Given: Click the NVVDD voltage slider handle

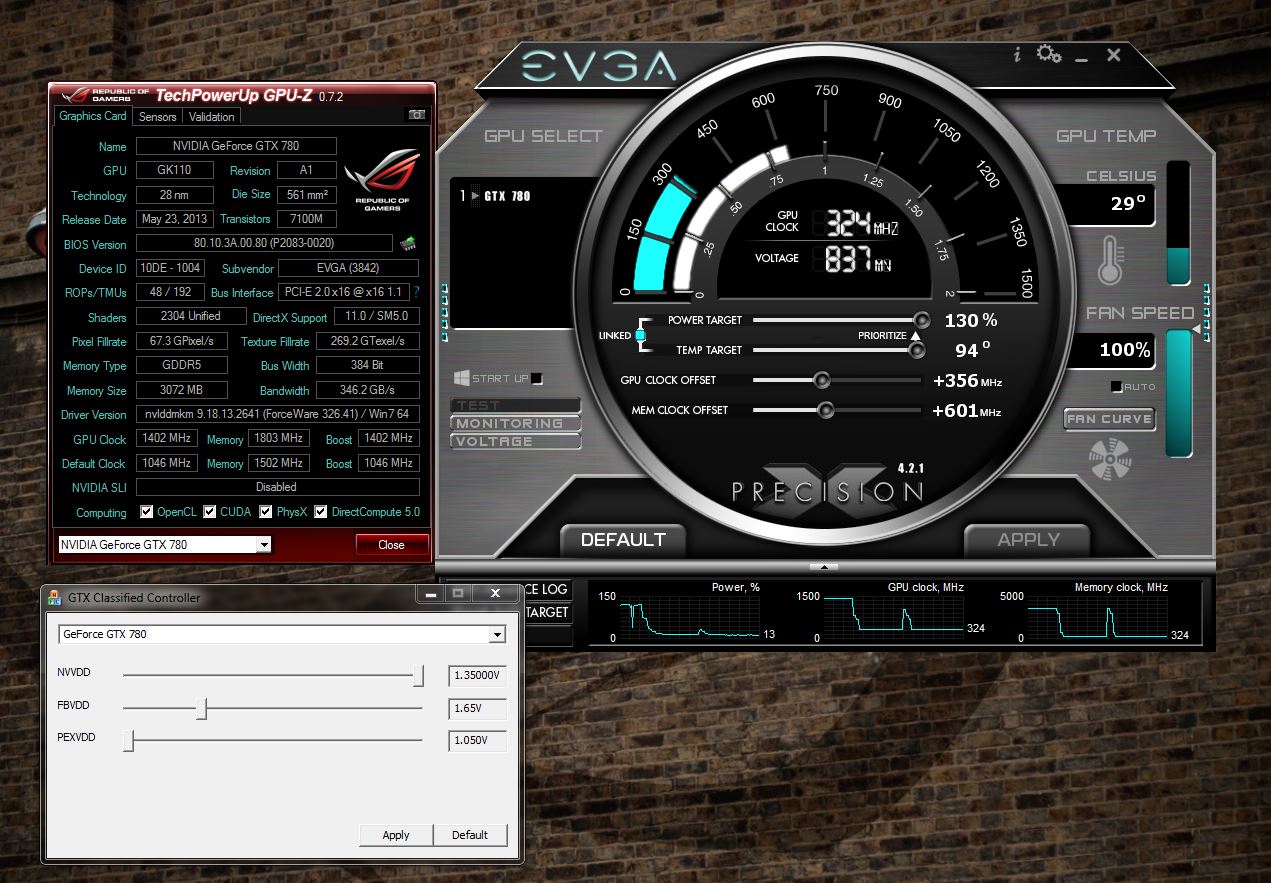Looking at the screenshot, I should click(419, 676).
